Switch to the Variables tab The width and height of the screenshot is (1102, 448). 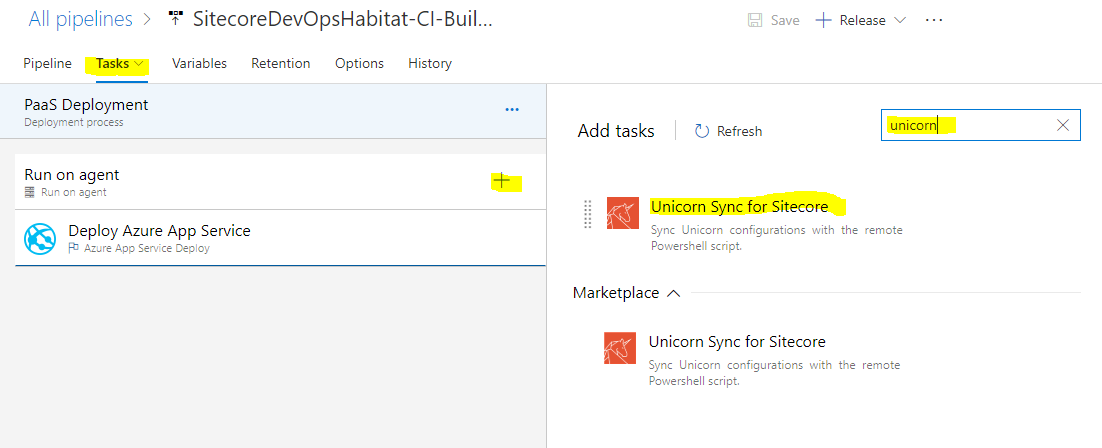coord(200,63)
